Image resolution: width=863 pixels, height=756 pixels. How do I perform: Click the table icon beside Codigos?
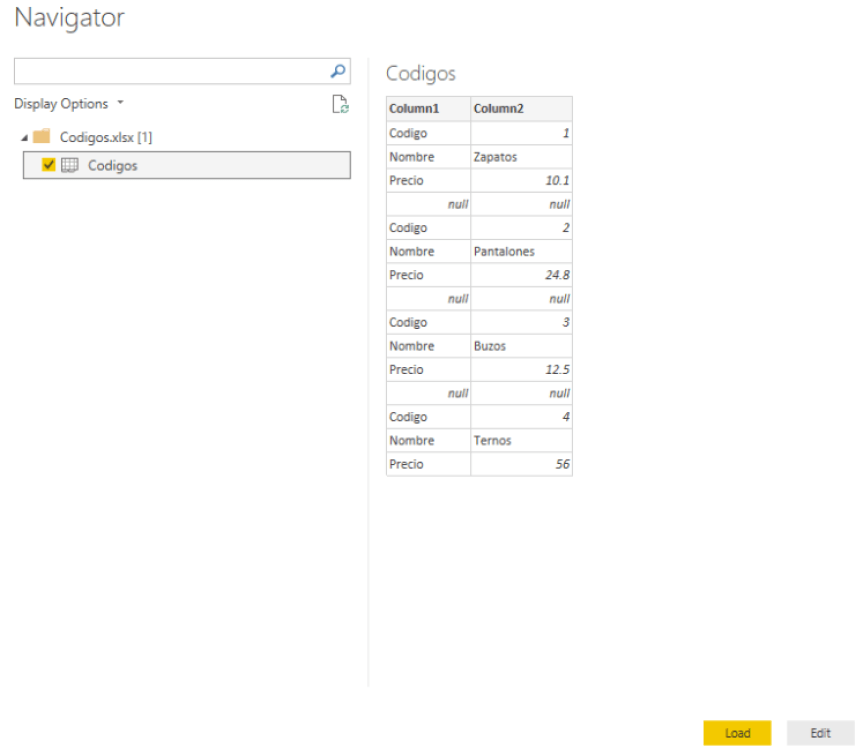pos(70,166)
